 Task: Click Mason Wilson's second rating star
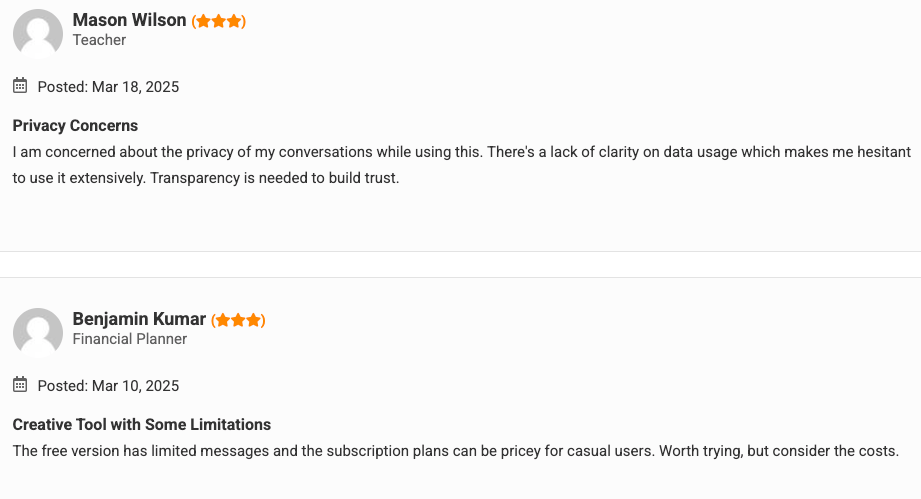(x=219, y=21)
